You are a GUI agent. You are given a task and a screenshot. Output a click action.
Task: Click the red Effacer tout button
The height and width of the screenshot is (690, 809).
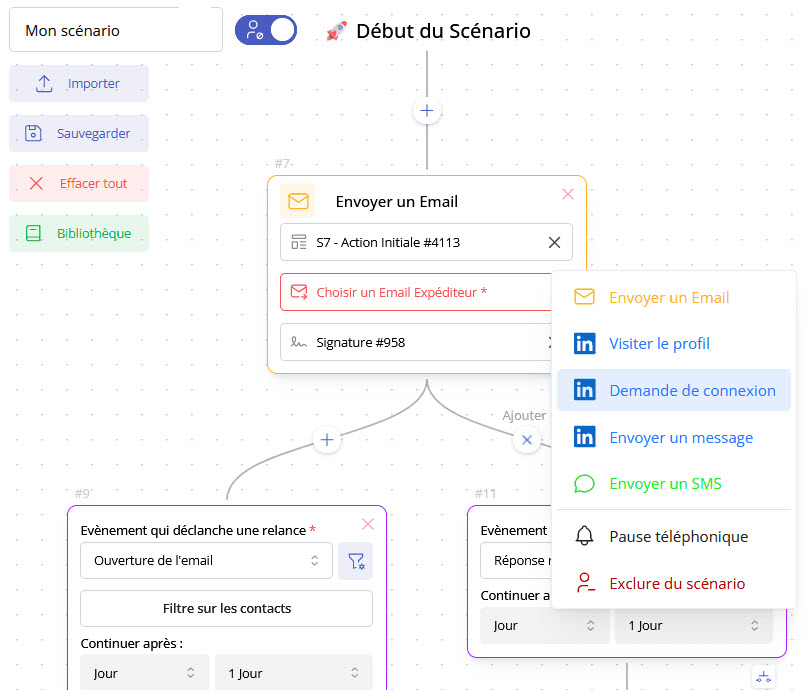click(x=79, y=184)
